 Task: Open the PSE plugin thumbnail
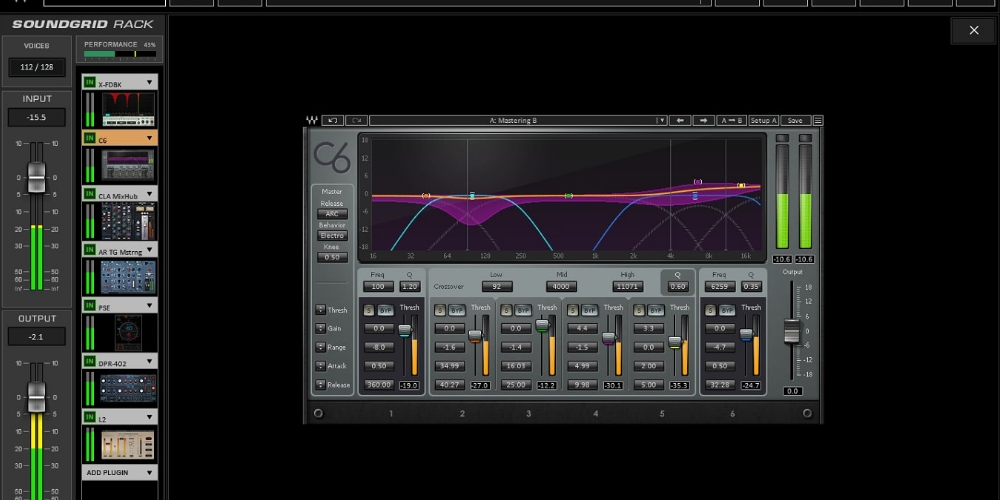click(x=128, y=333)
